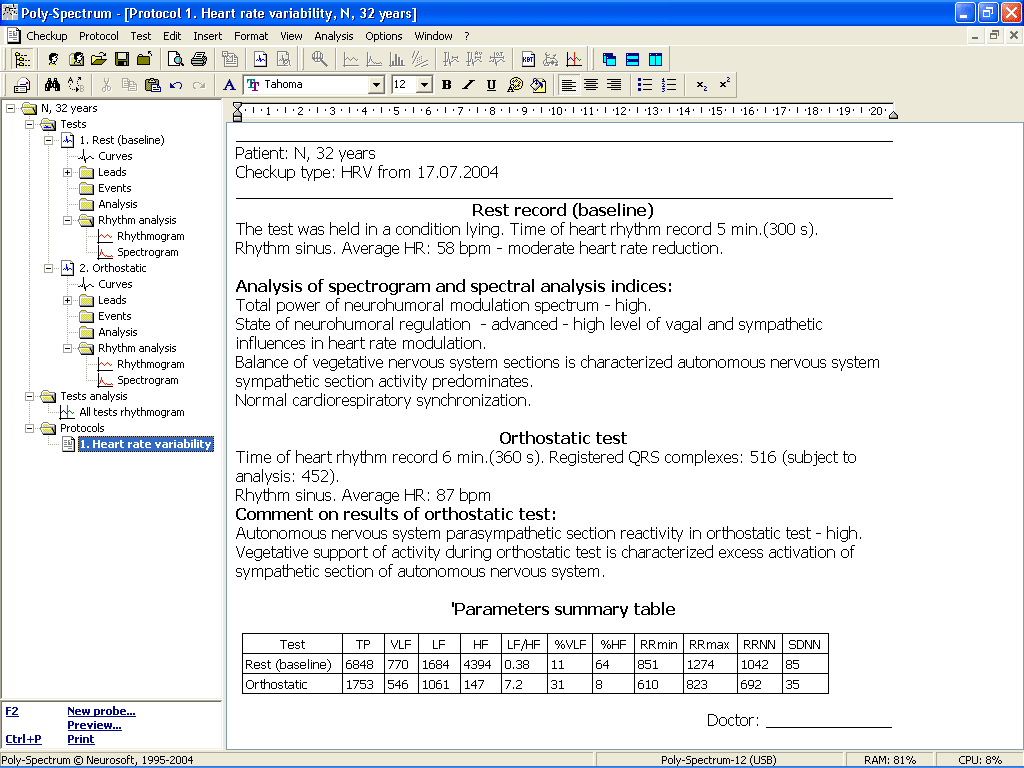The image size is (1024, 768).
Task: Toggle the checkup tree panel icon
Action: pyautogui.click(x=22, y=59)
